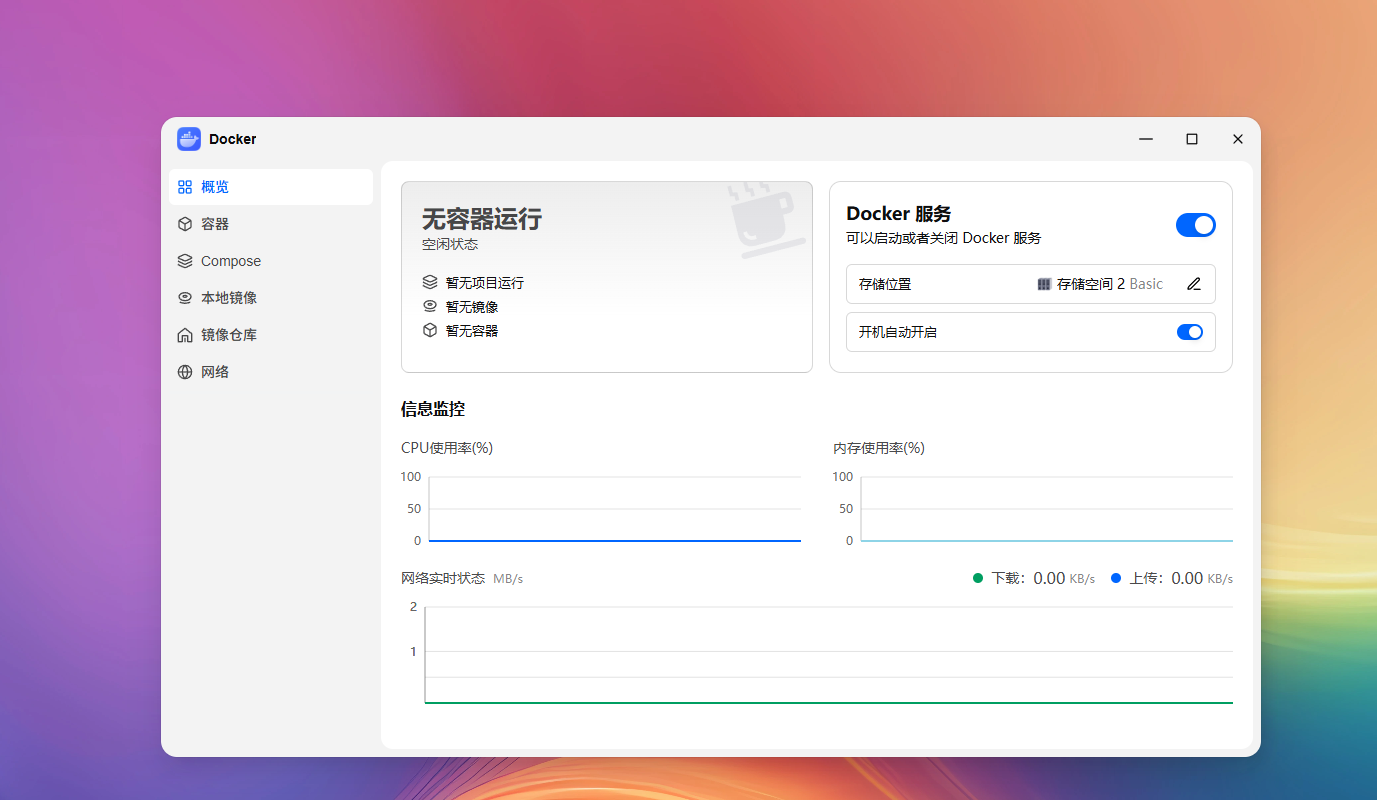The height and width of the screenshot is (800, 1377).
Task: Click the 开机自动开启 row label
Action: (x=898, y=332)
